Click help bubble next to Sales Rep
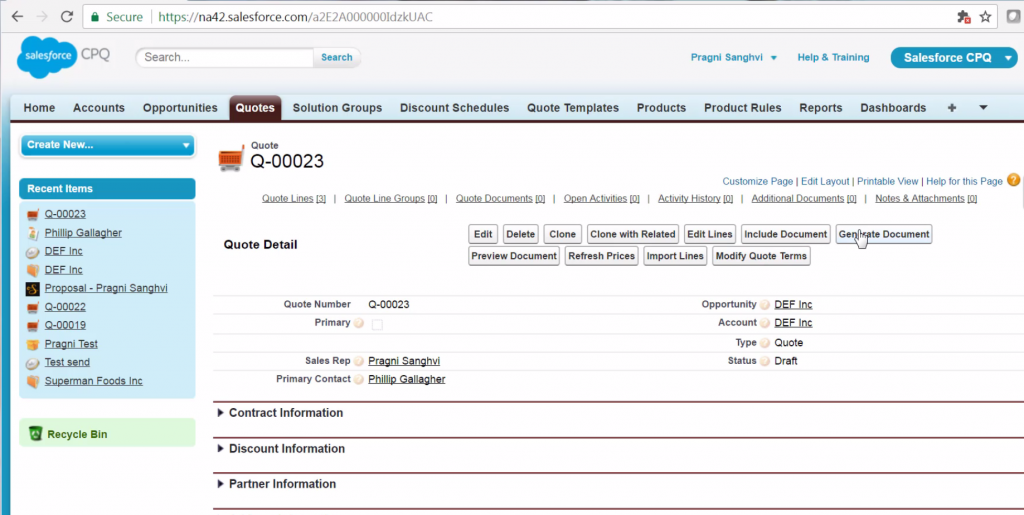The width and height of the screenshot is (1024, 515). pyautogui.click(x=359, y=361)
